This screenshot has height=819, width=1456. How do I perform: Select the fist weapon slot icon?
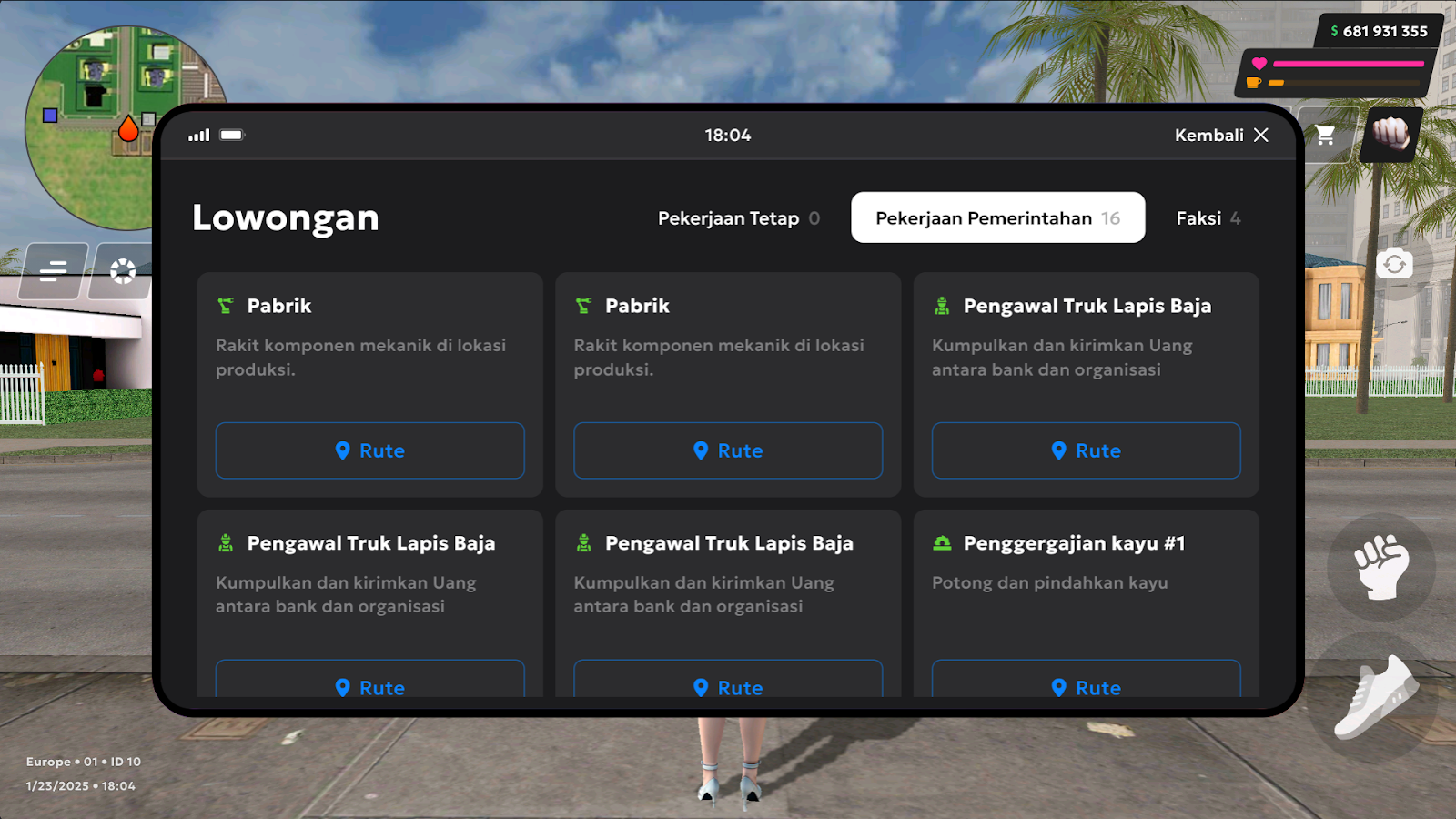click(x=1390, y=135)
